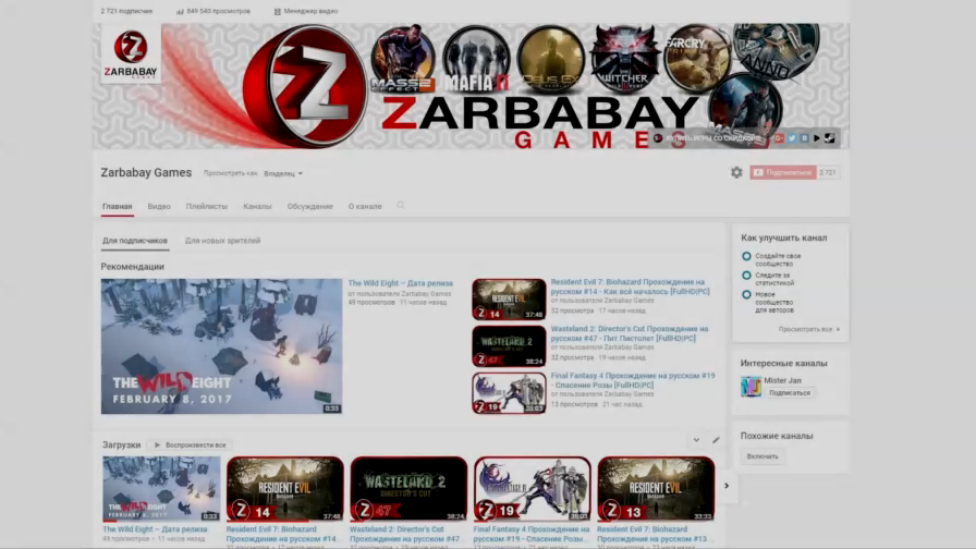Click the last social icon on banner

[830, 138]
